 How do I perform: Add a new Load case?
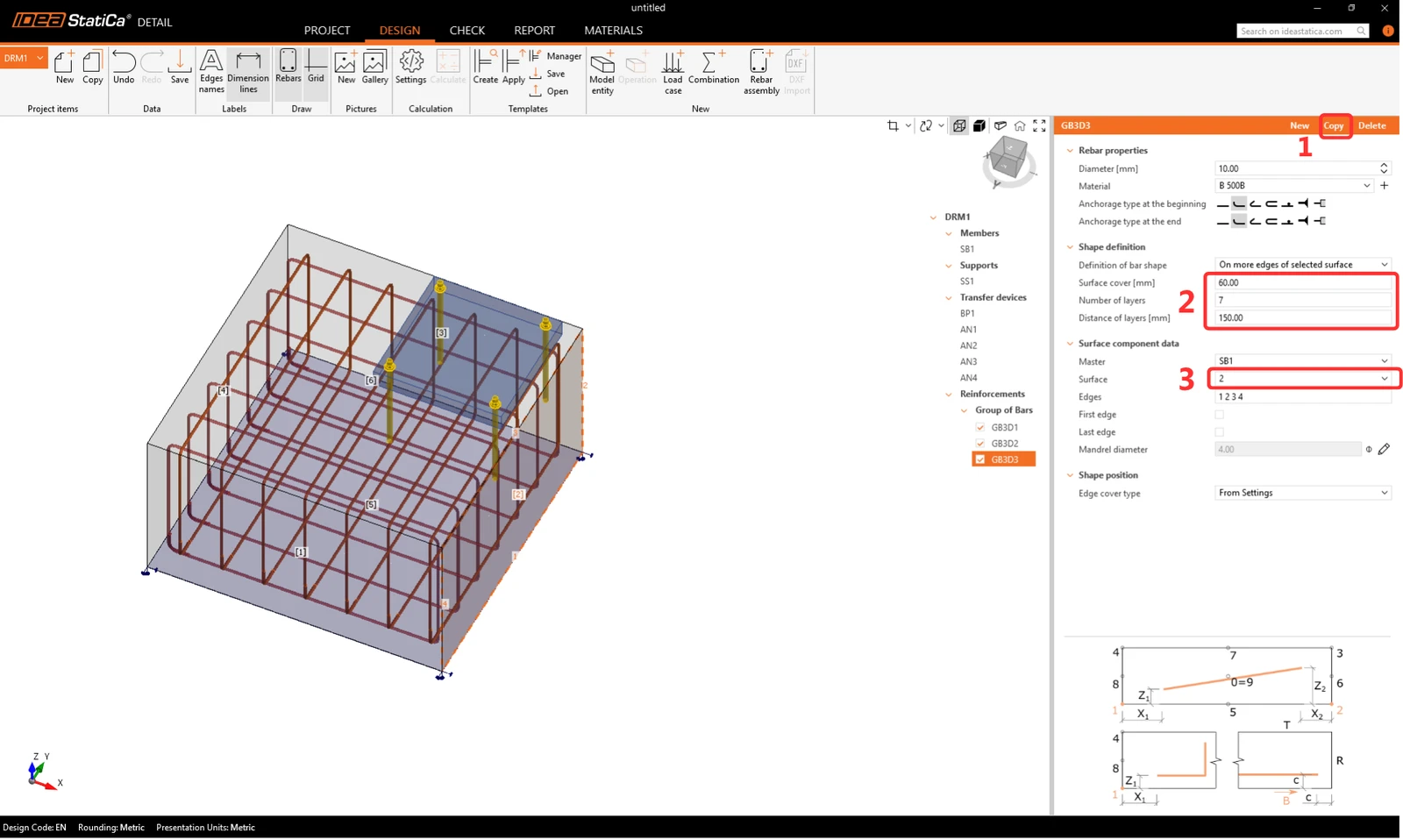673,72
